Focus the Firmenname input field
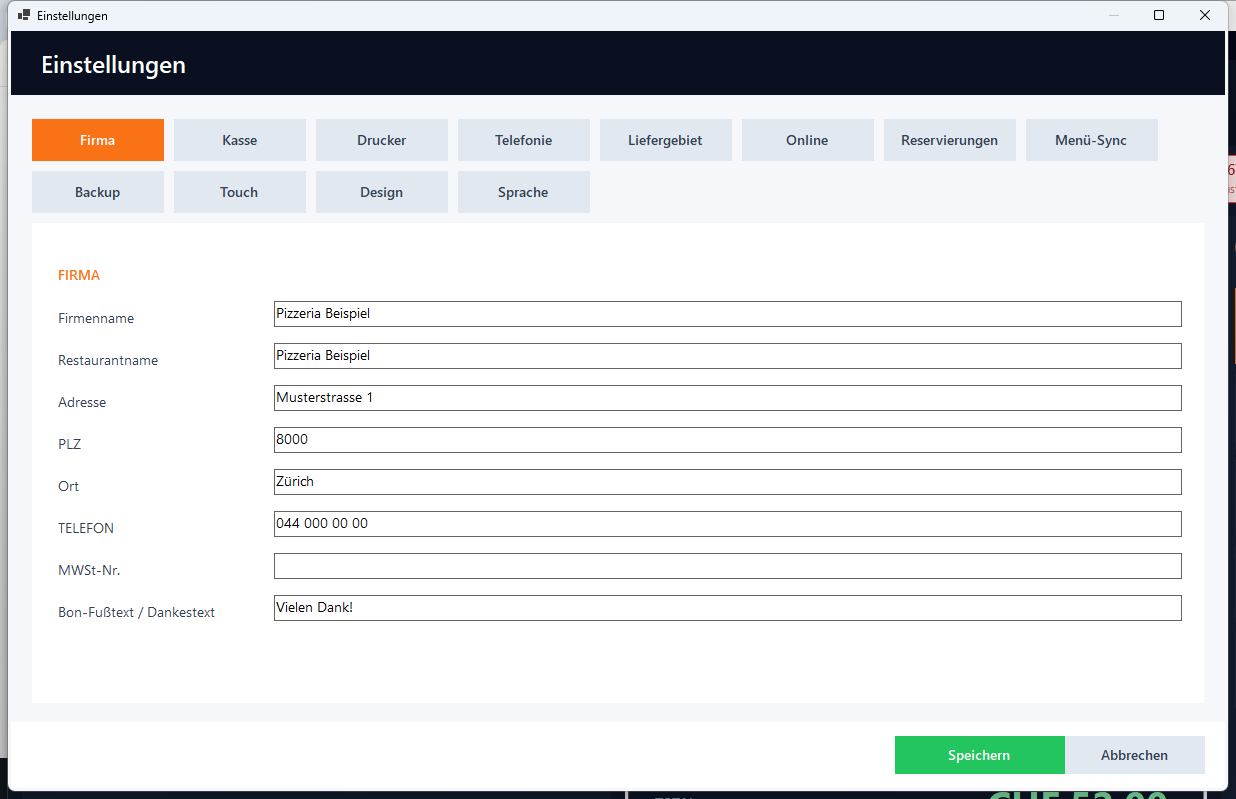 coord(728,314)
